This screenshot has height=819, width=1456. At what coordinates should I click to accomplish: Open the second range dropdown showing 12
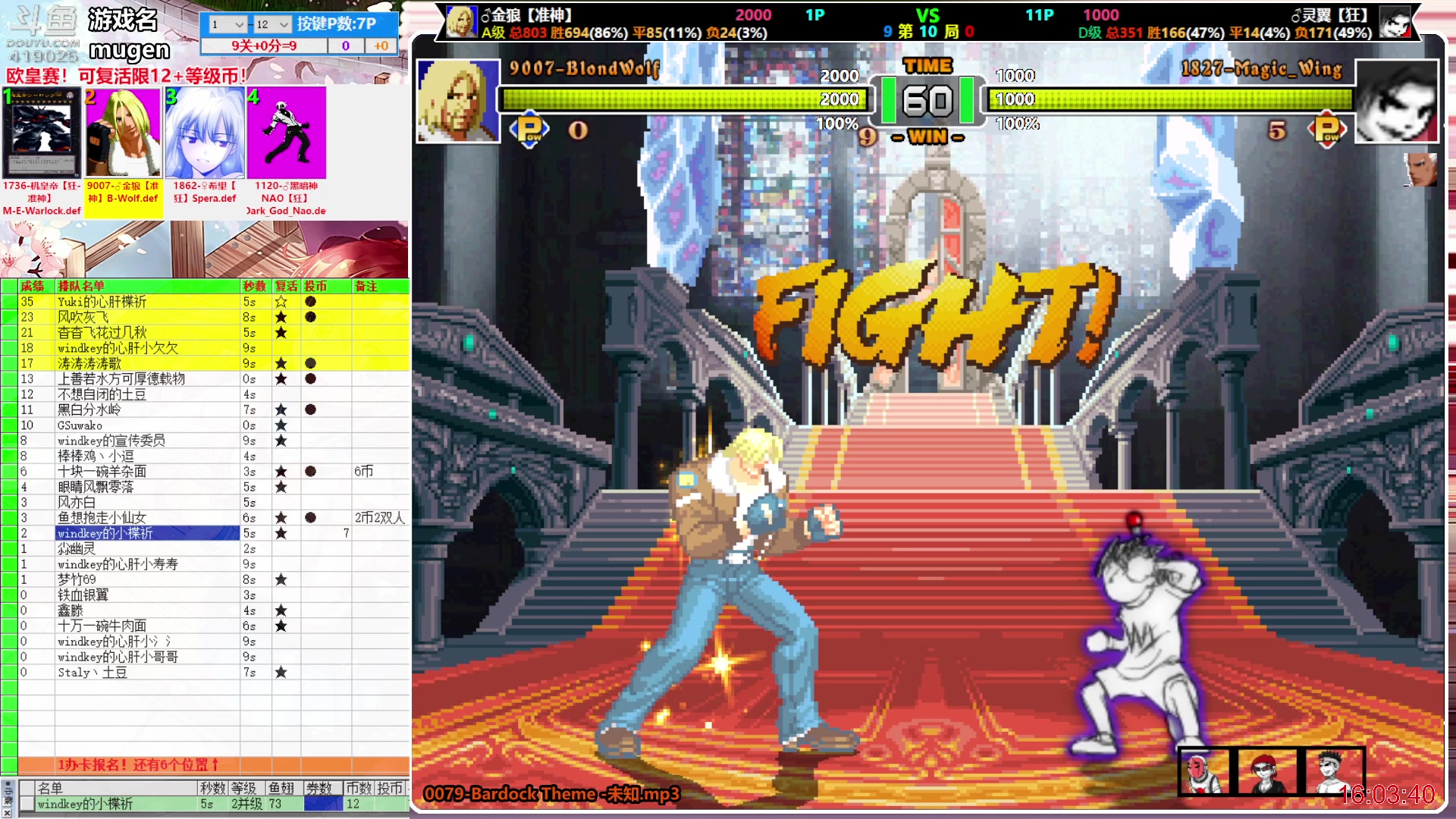coord(272,24)
